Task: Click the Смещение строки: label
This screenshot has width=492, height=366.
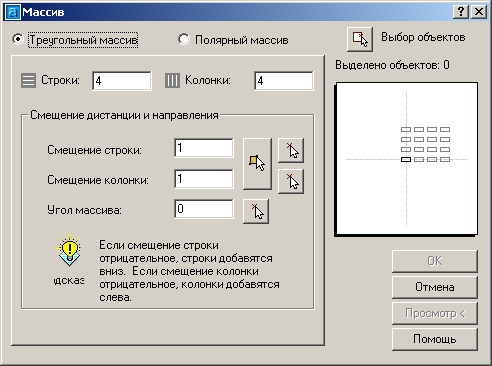Action: (94, 150)
